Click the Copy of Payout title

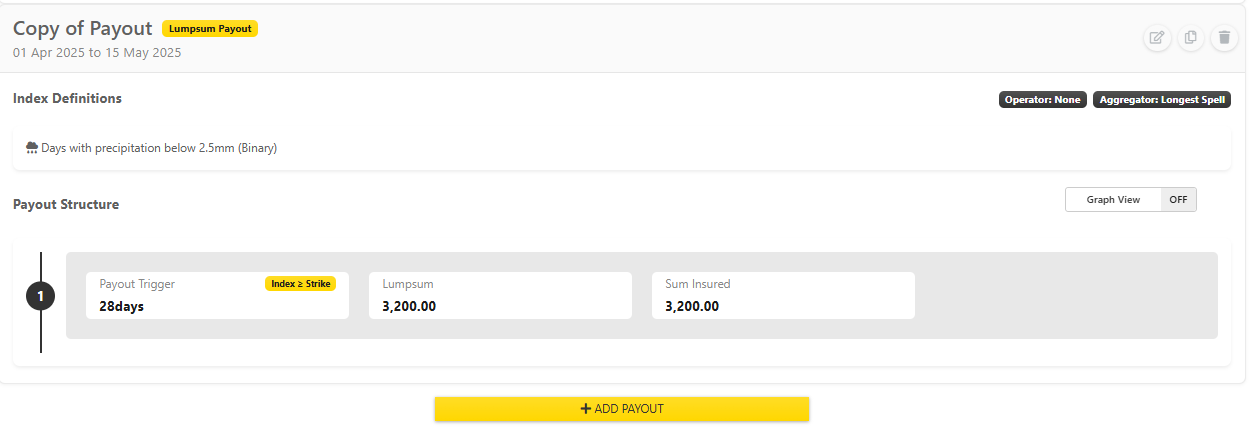pyautogui.click(x=83, y=29)
